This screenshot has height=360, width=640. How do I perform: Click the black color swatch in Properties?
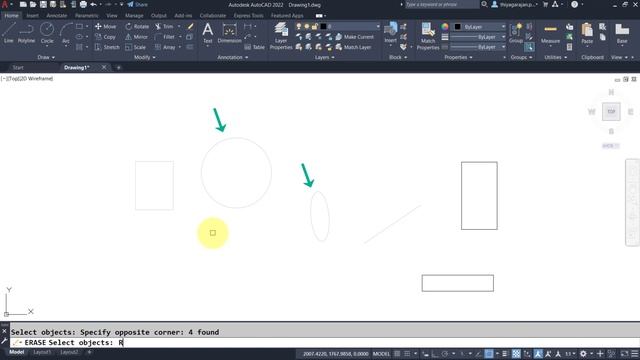[x=458, y=27]
